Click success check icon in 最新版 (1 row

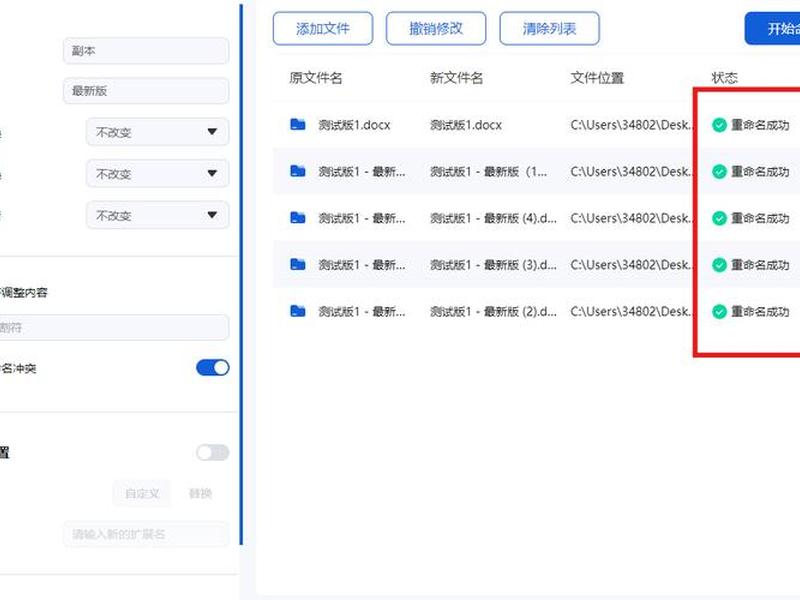719,171
